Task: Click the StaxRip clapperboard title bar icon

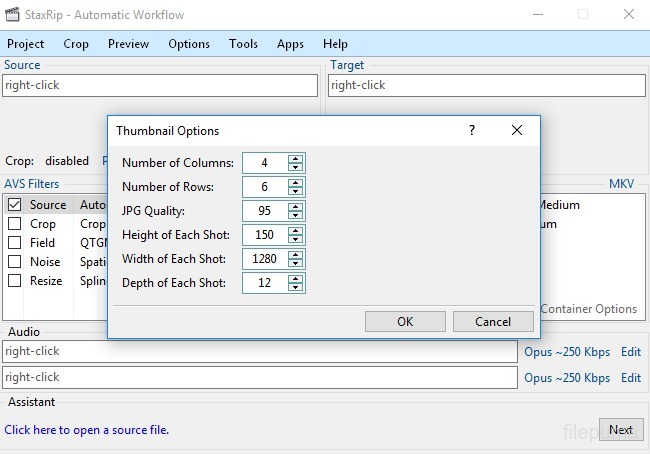Action: point(14,15)
